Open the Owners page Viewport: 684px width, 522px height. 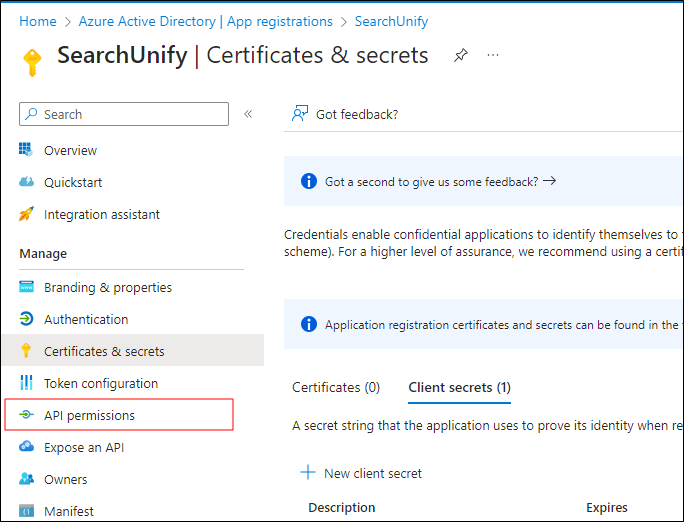[x=65, y=479]
